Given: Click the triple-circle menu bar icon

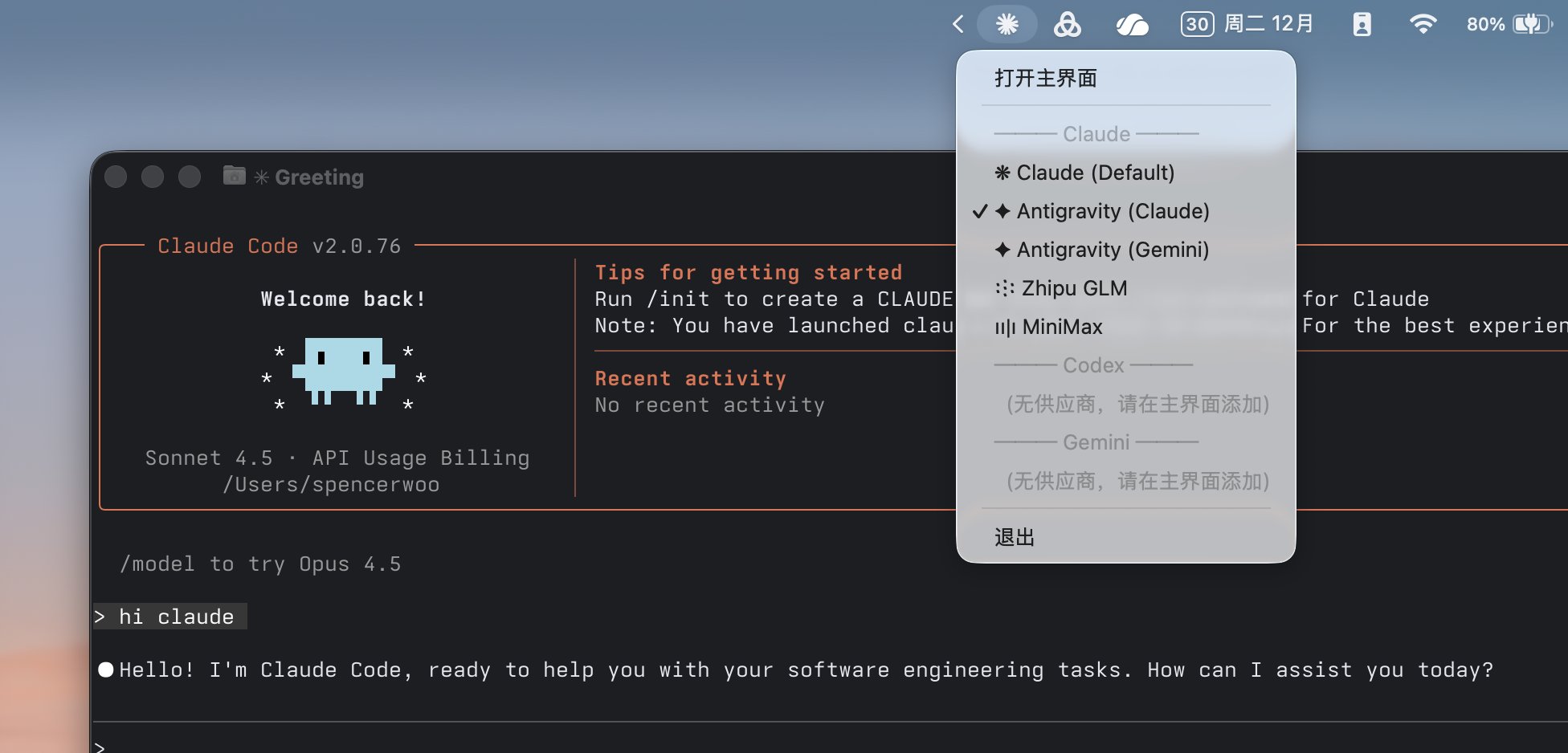Looking at the screenshot, I should (1067, 24).
